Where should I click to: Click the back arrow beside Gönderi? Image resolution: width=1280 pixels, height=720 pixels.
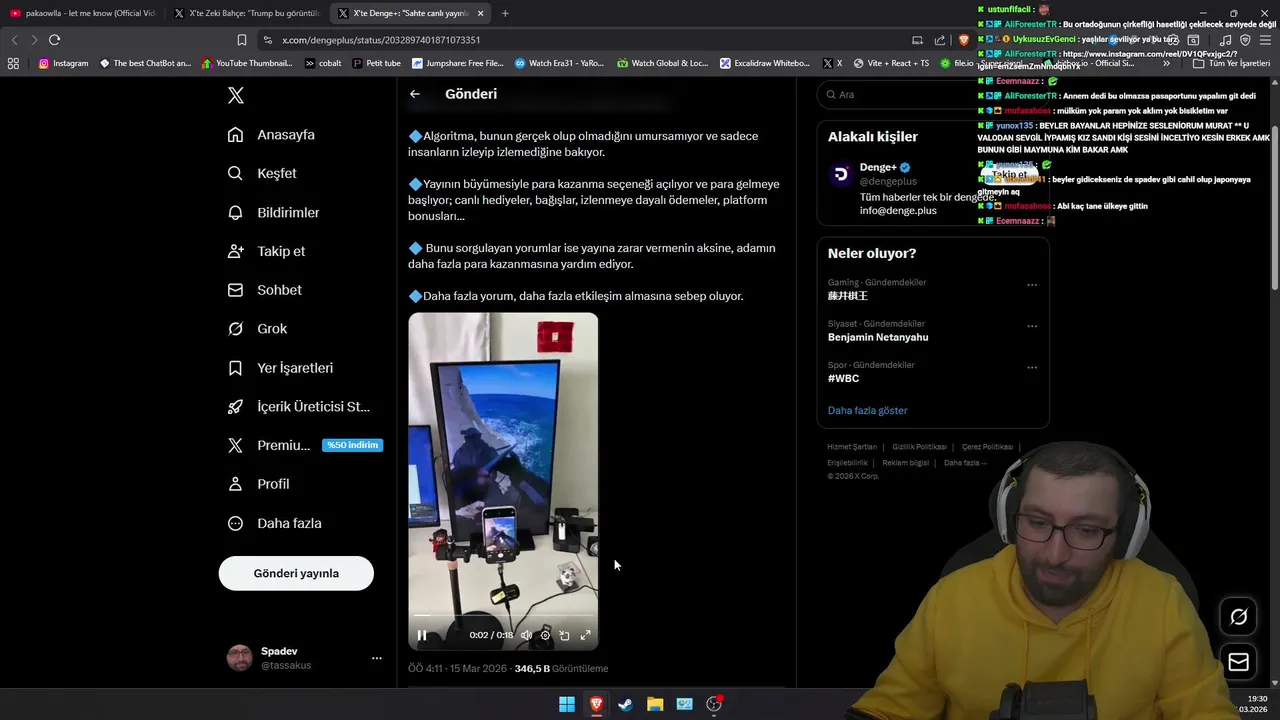coord(415,94)
